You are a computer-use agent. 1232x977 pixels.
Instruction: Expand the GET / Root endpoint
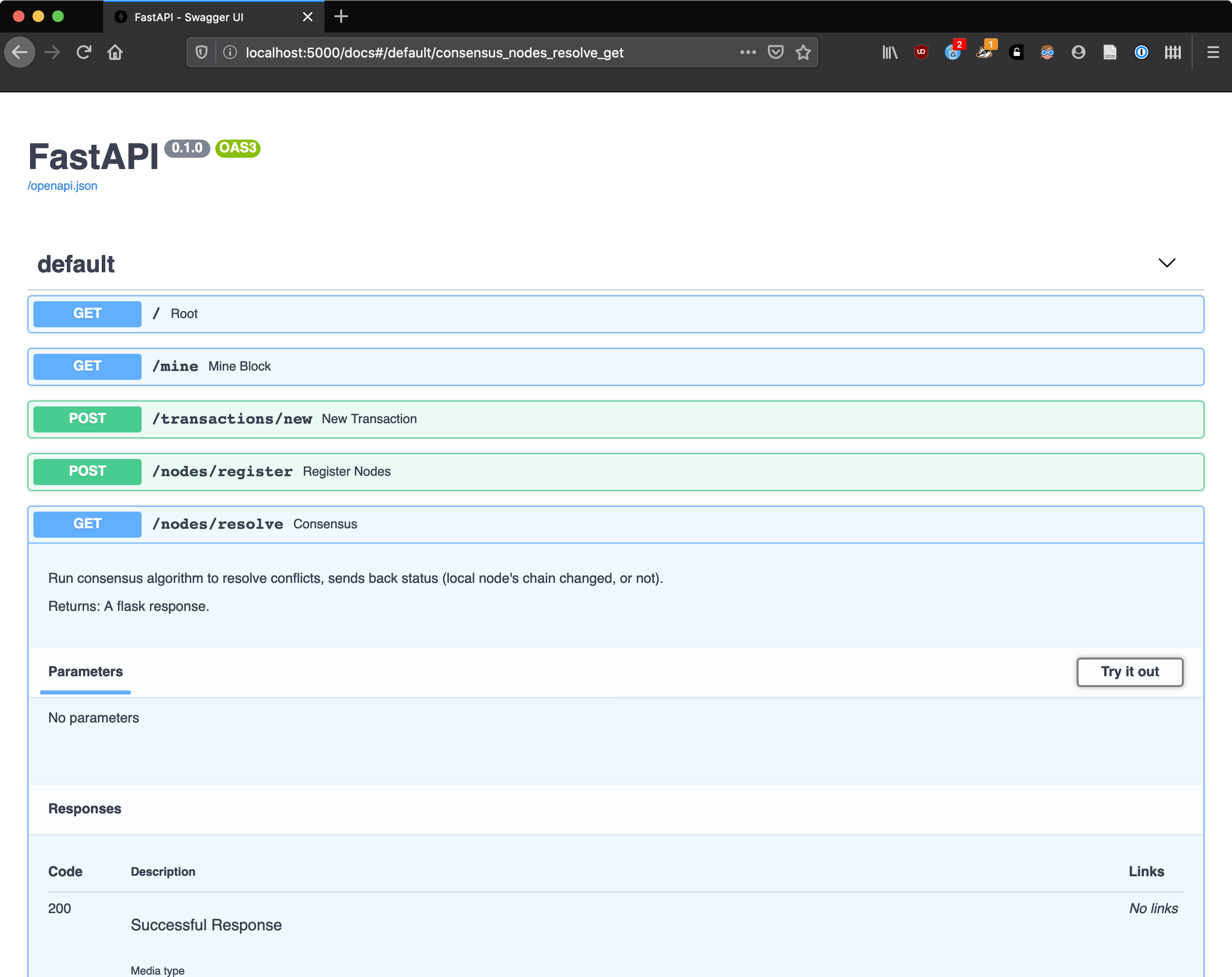616,314
